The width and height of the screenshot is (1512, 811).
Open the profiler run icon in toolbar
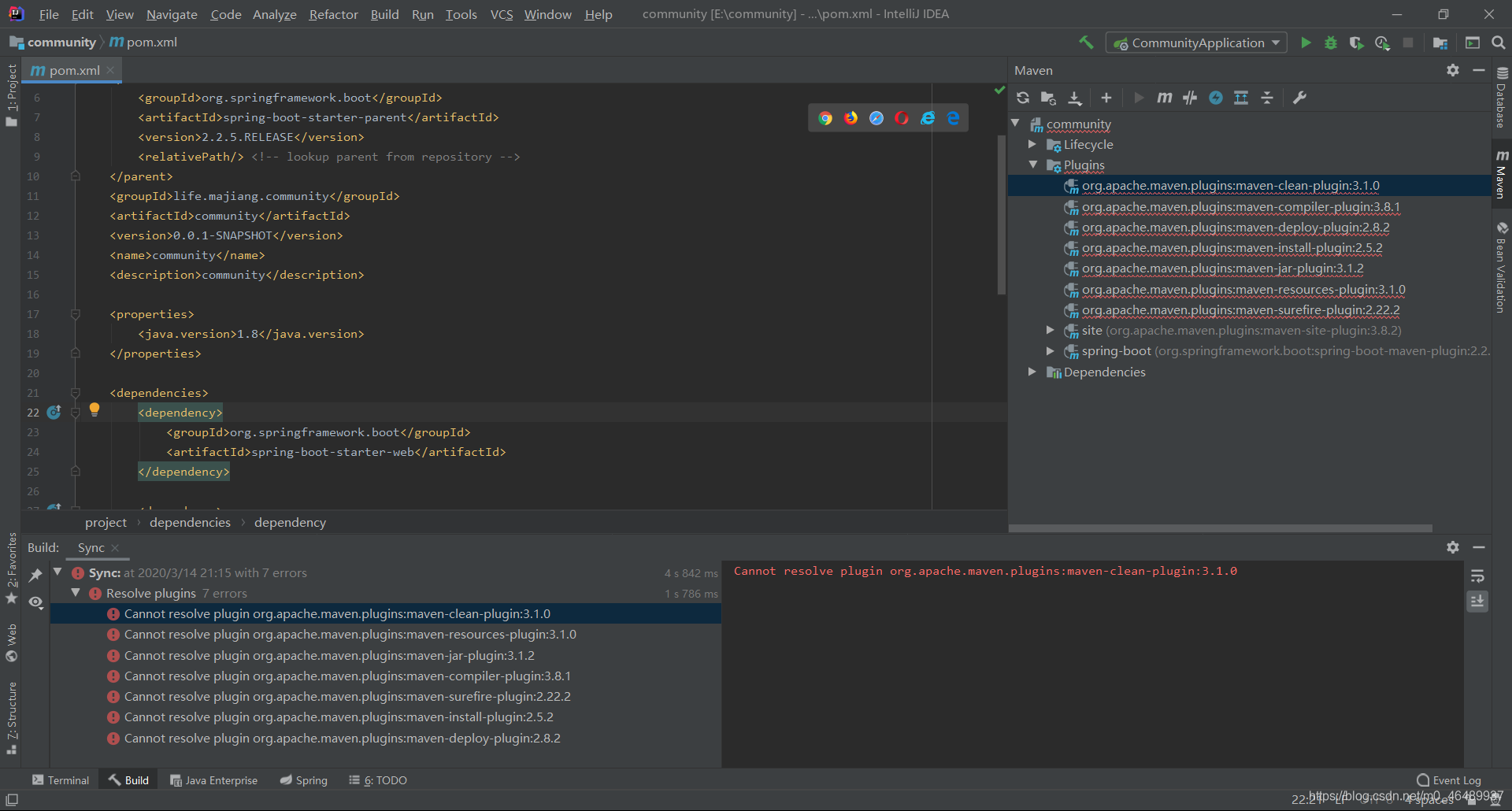pyautogui.click(x=1382, y=43)
